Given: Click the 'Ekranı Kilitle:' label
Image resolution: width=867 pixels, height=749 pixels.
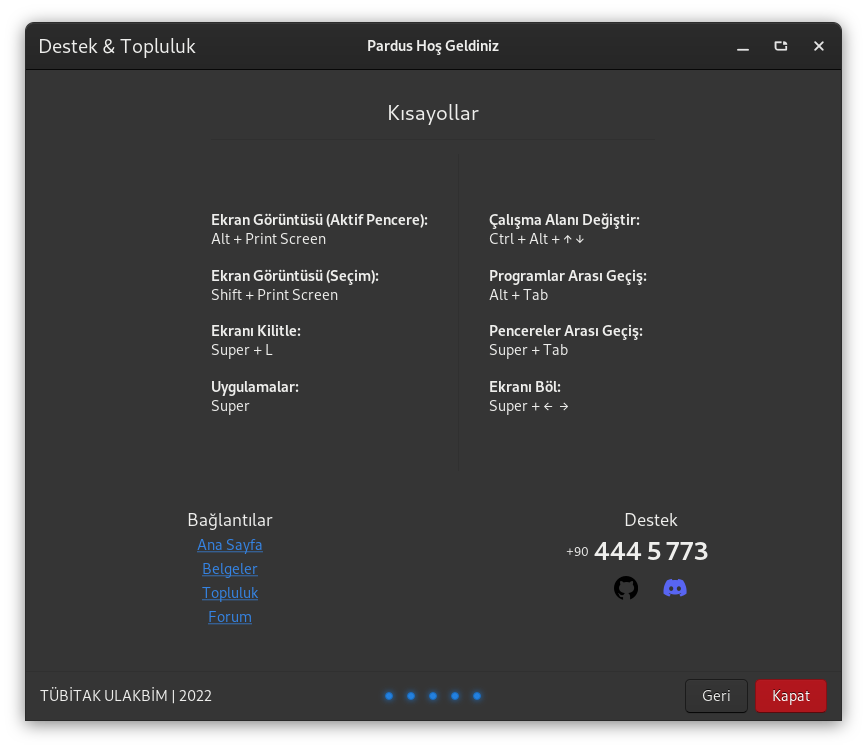Looking at the screenshot, I should pos(256,331).
